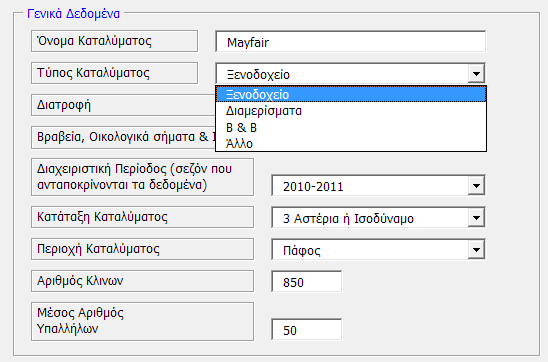Click the Κατάταξη Καταλύματος label
Viewport: 548px width, 362px height.
142,217
